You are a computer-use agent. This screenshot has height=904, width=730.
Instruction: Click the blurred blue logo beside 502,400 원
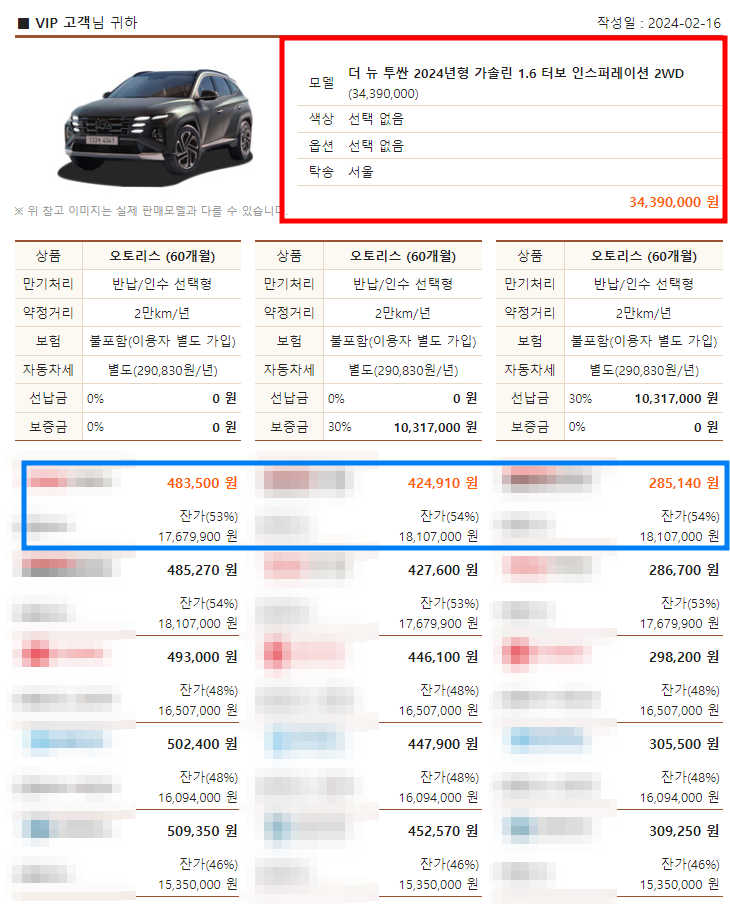pos(68,740)
